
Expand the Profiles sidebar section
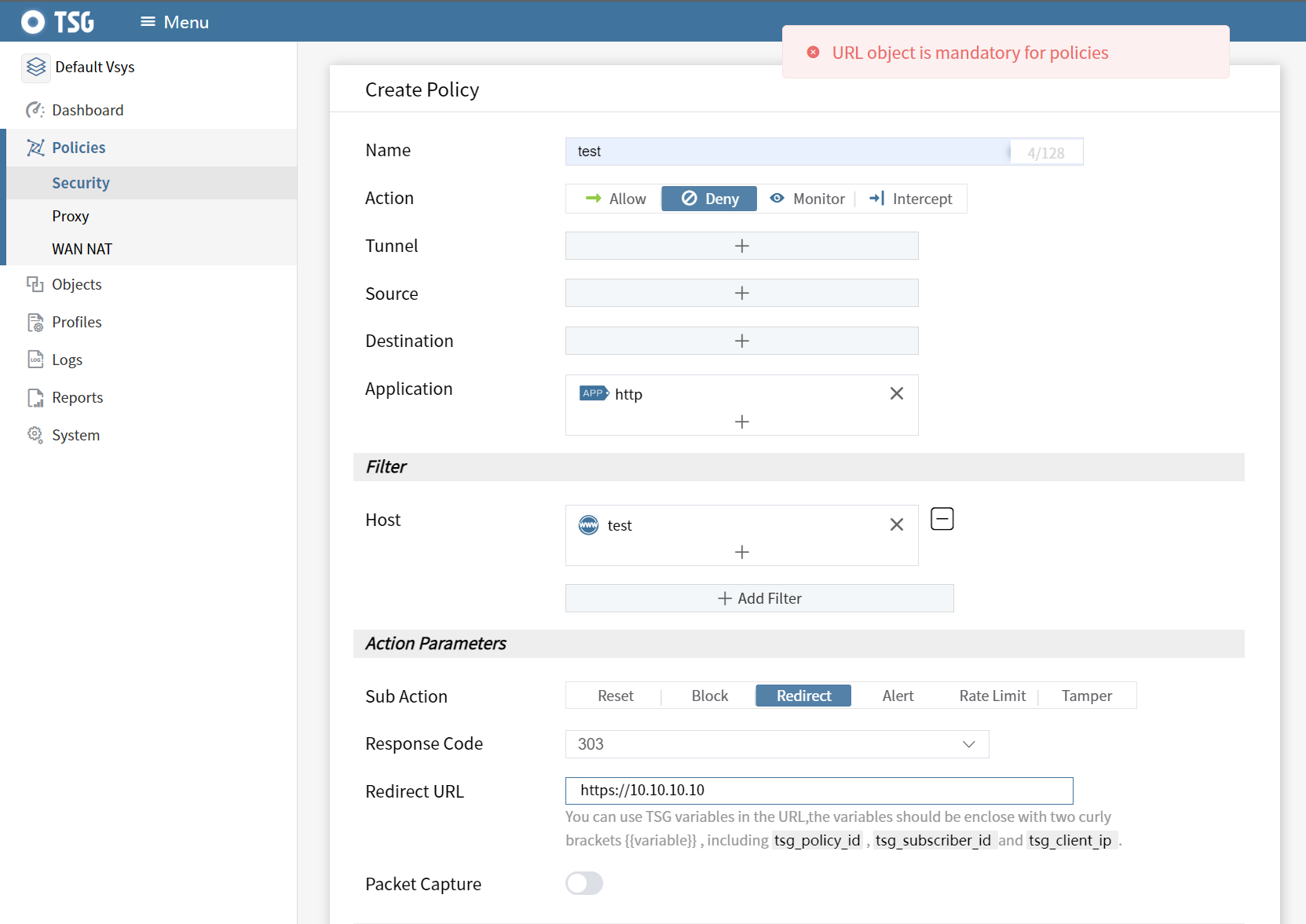pos(76,322)
